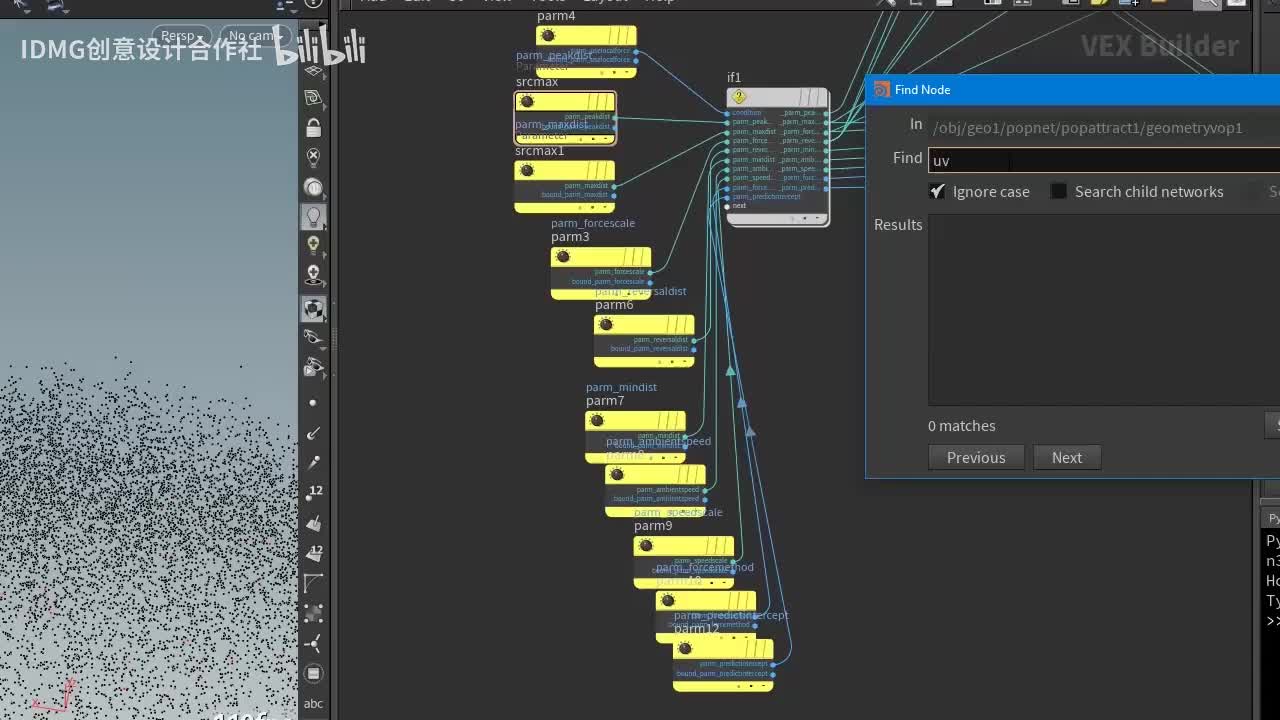Click the 'if1' node name label
The width and height of the screenshot is (1280, 720).
tap(734, 78)
